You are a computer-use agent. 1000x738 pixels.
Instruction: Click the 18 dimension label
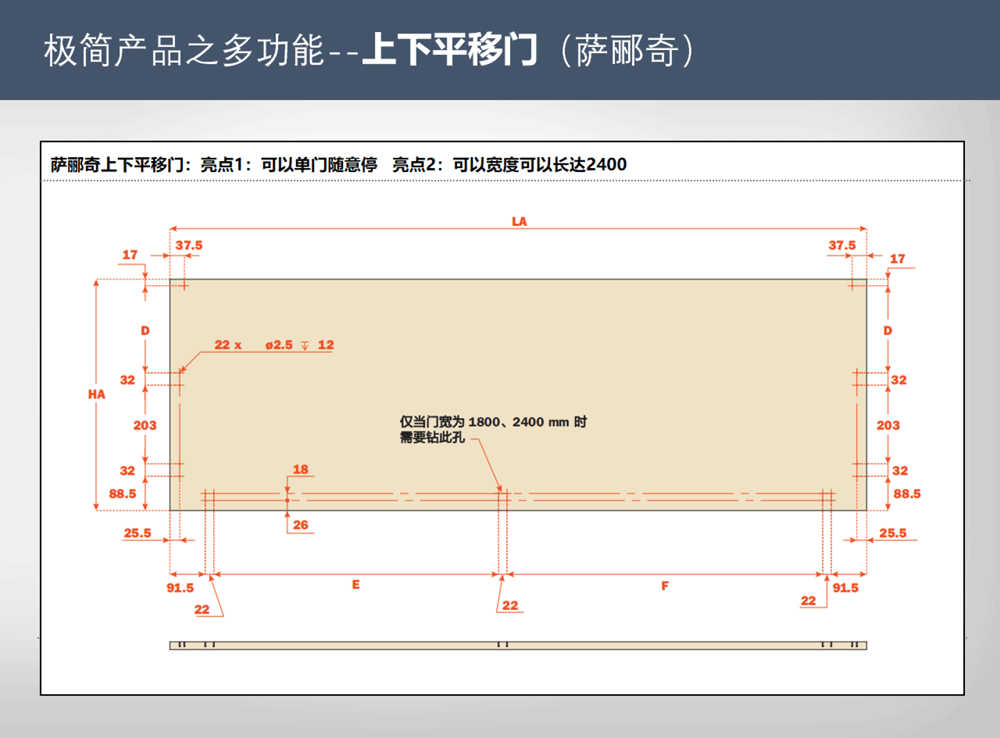[300, 469]
